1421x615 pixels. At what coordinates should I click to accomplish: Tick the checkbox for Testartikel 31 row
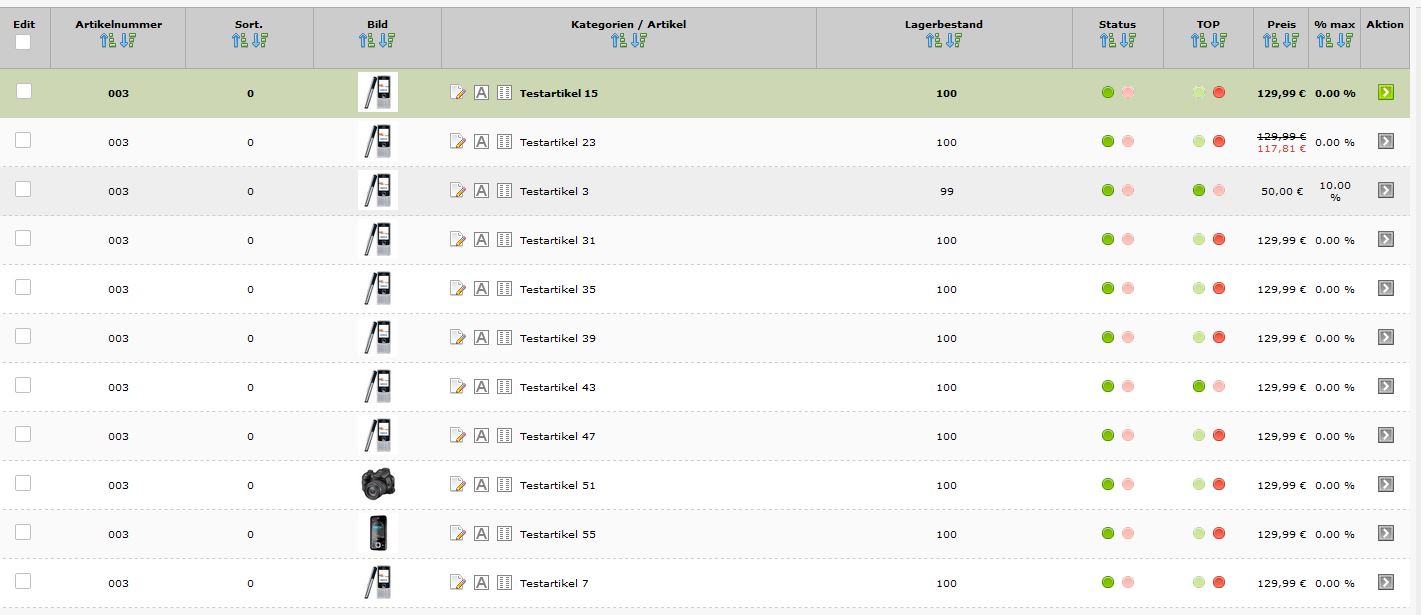click(x=23, y=239)
